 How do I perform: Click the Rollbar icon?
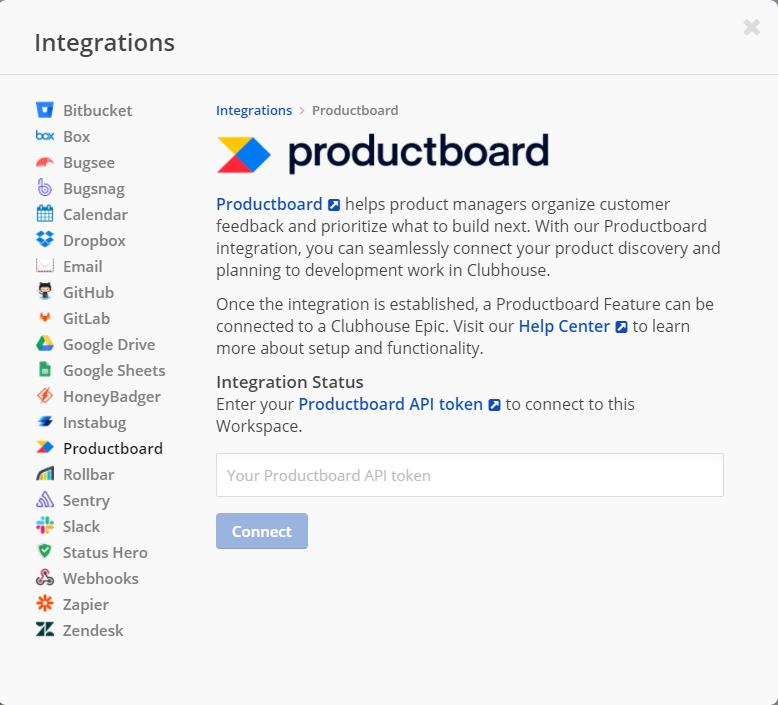tap(45, 474)
